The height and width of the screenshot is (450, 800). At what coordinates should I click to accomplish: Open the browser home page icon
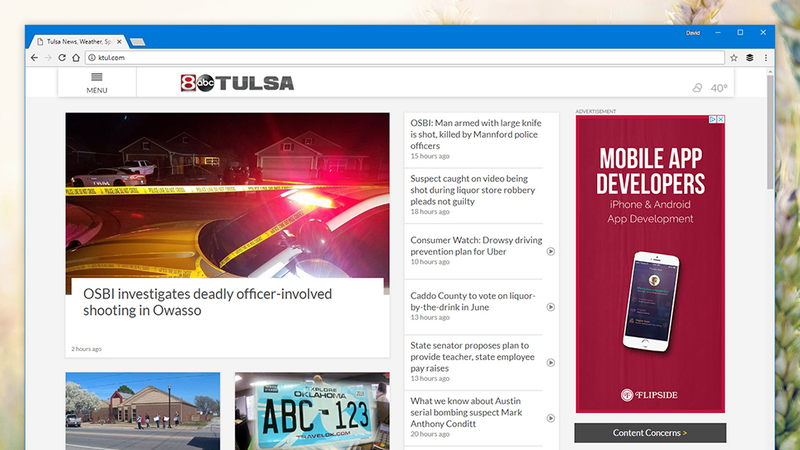(76, 58)
